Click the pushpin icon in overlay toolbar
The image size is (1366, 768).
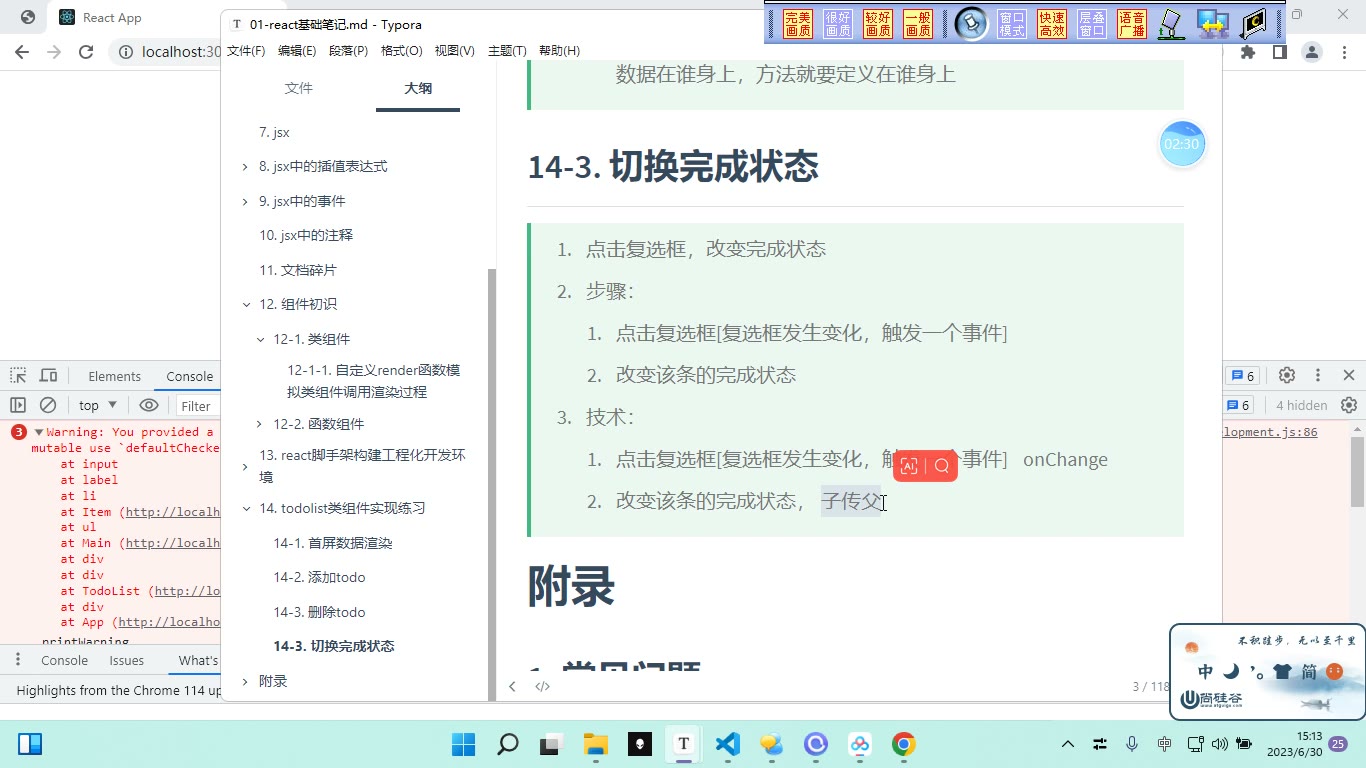(x=971, y=24)
